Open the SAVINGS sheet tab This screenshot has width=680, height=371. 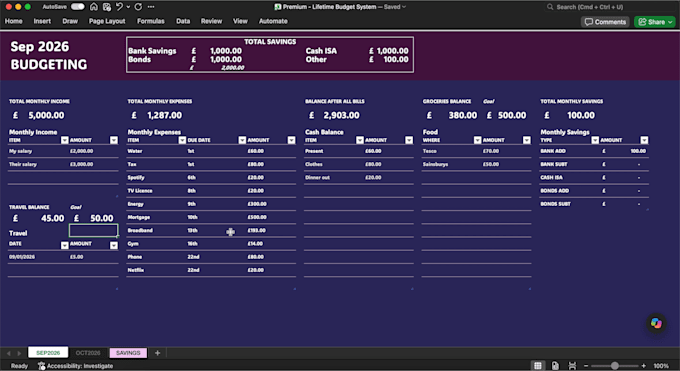[x=128, y=353]
